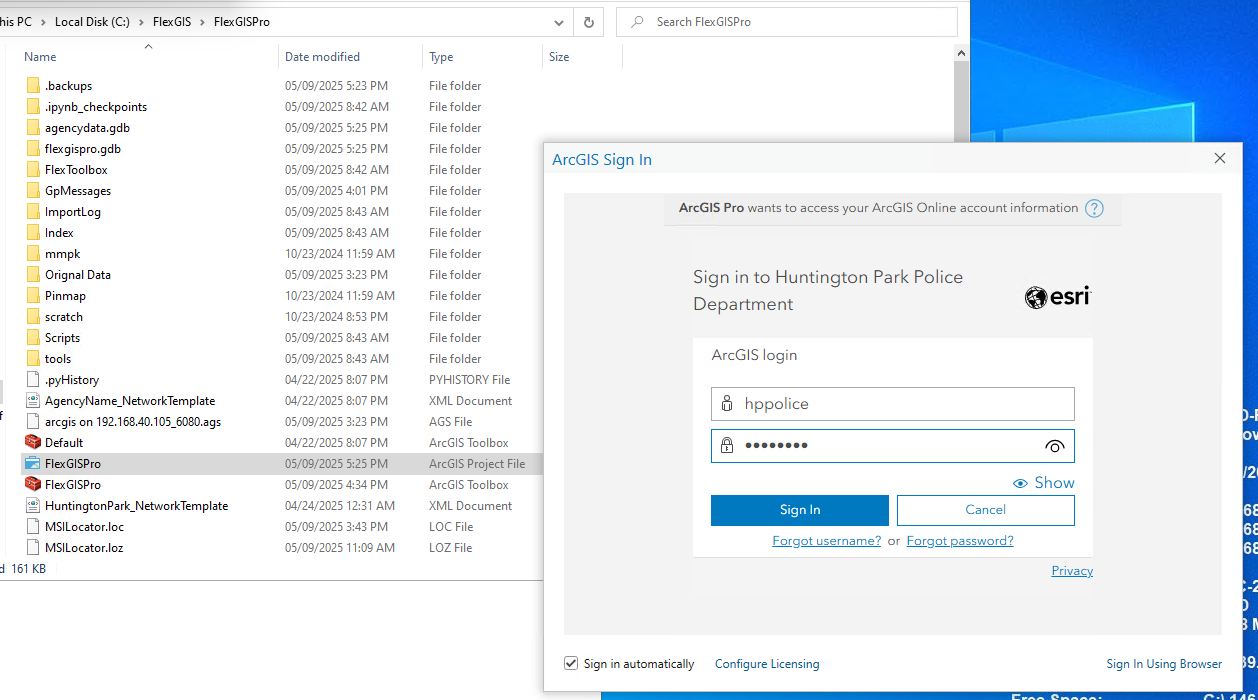
Task: Select the arcgis AGS server file icon
Action: pos(33,422)
